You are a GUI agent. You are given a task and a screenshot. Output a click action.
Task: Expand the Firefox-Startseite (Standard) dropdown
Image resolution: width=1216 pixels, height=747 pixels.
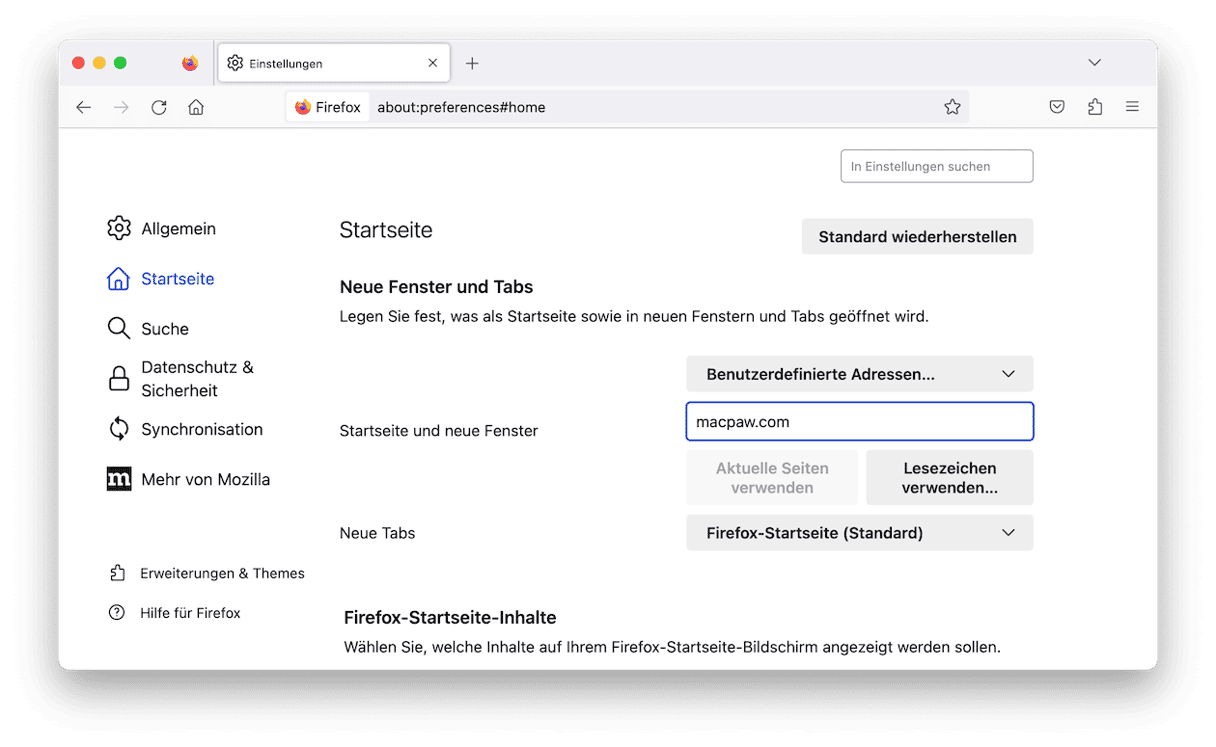[x=860, y=533]
